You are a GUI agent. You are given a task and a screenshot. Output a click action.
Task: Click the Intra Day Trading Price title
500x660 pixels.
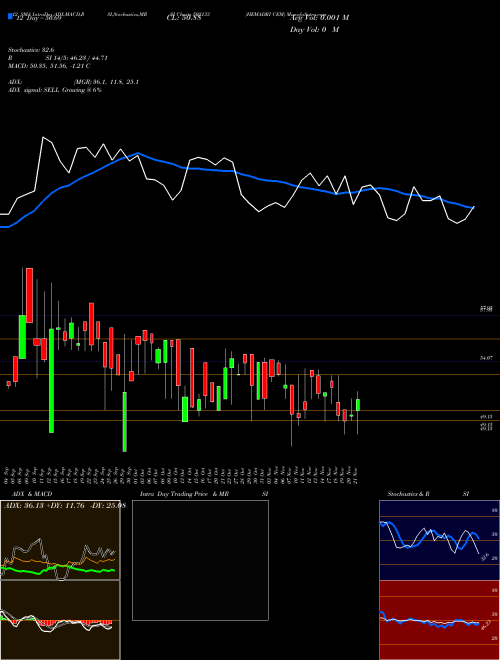[204, 494]
